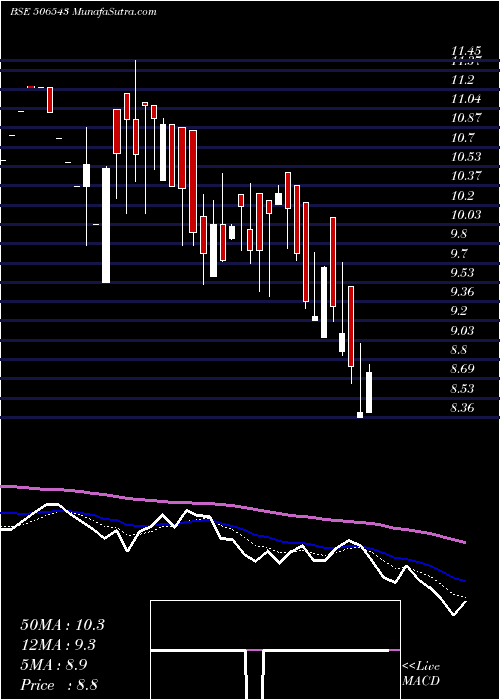Click the 10.2 price axis label
This screenshot has height=700, width=500.
click(x=462, y=196)
